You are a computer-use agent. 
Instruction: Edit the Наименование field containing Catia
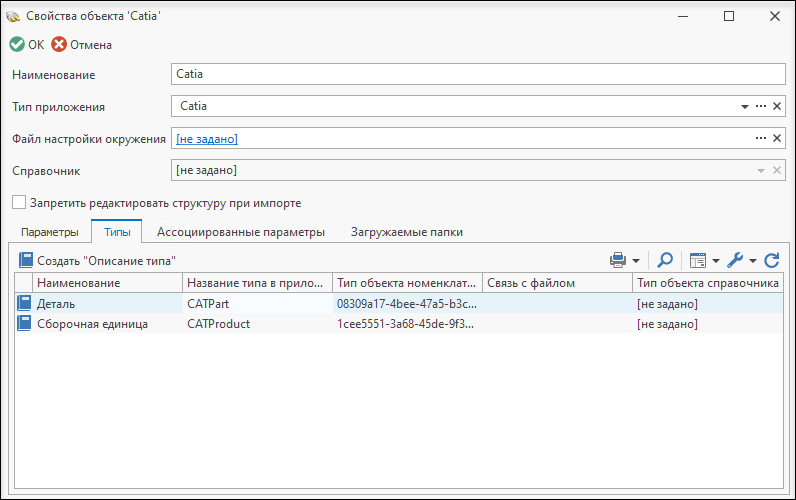478,74
